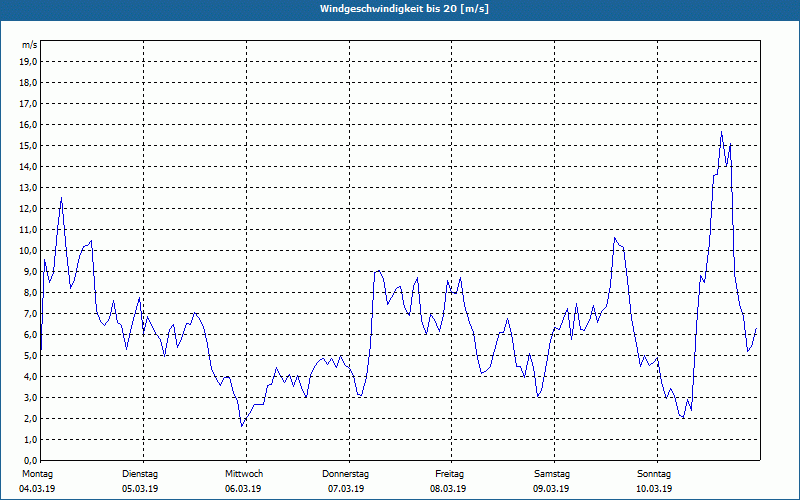This screenshot has height=500, width=800.
Task: Select the "1,0" y-axis label
Action: (x=30, y=439)
